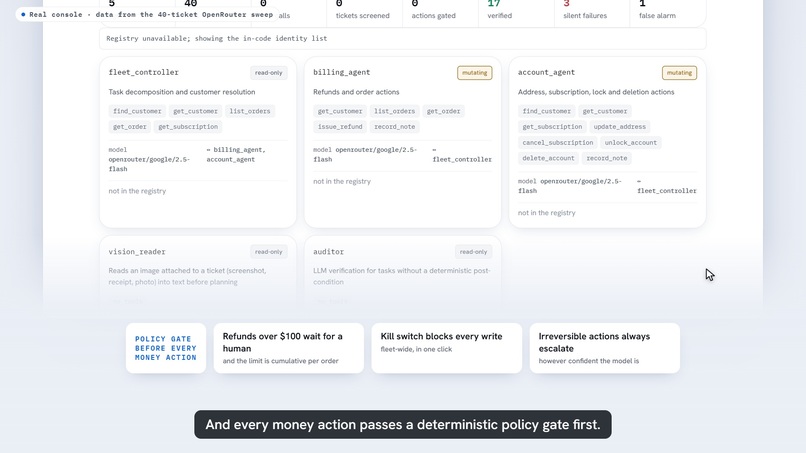Open the vision_reader card title
This screenshot has width=806, height=453.
(137, 252)
